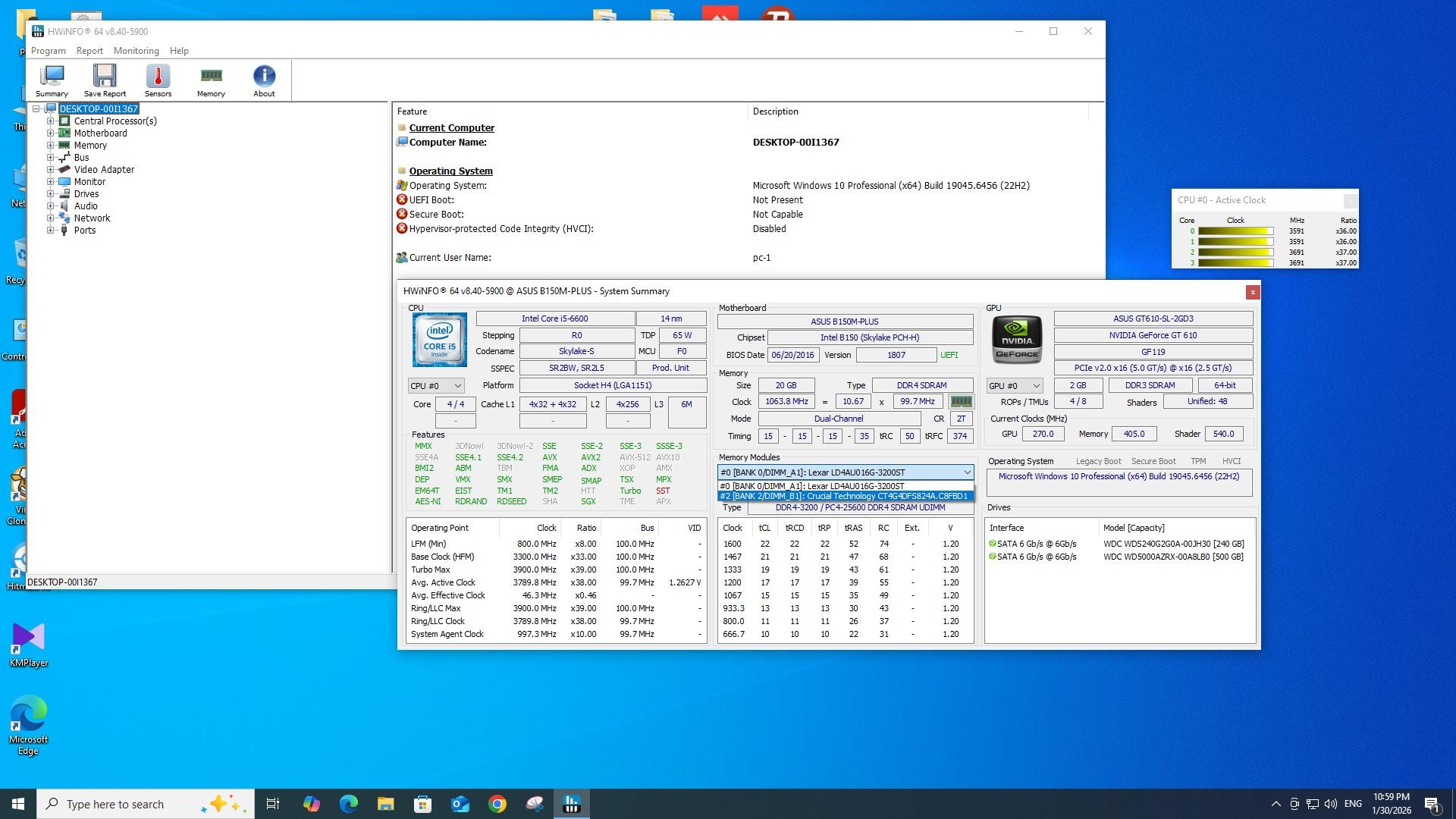Viewport: 1456px width, 819px height.
Task: Expand the Video Adapter tree node
Action: click(51, 170)
